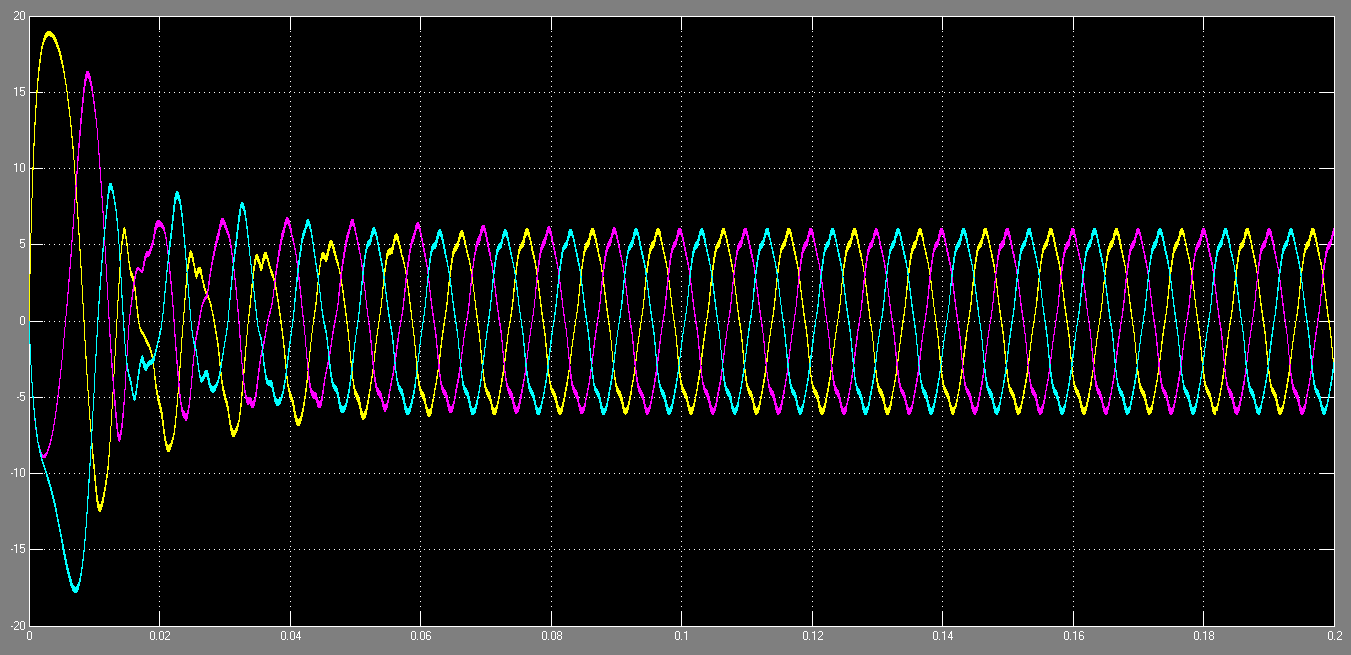This screenshot has width=1351, height=655.
Task: Click the 0.04 x-axis tick label
Action: 290,635
